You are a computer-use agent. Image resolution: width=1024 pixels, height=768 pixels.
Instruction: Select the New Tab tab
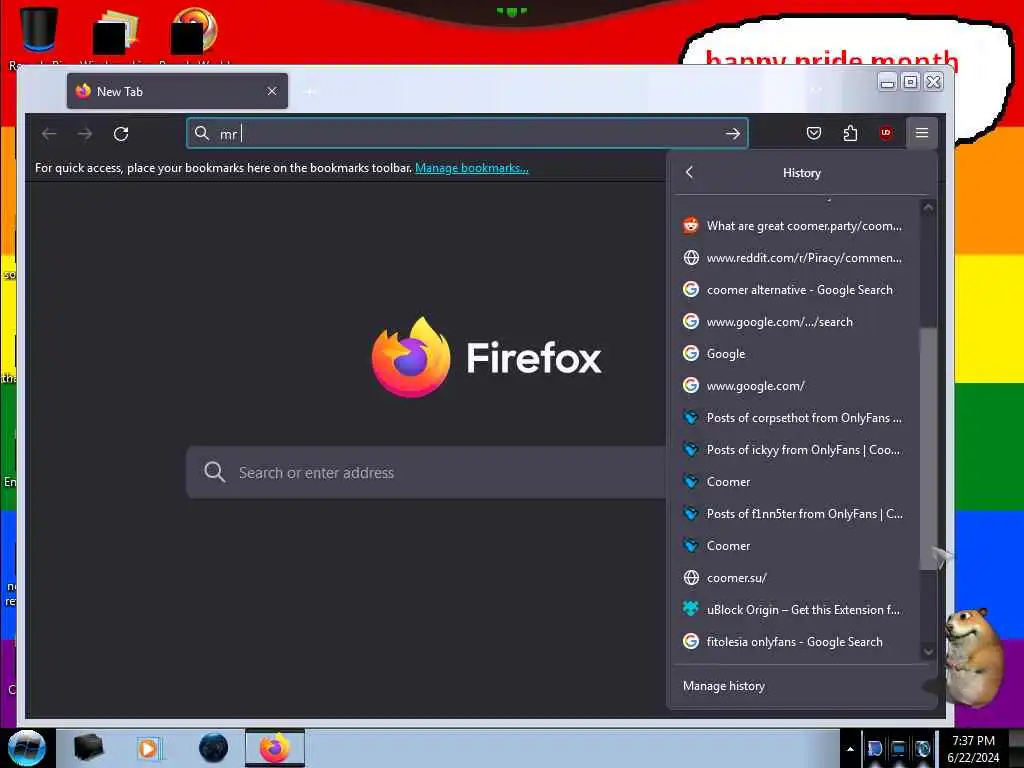[177, 91]
